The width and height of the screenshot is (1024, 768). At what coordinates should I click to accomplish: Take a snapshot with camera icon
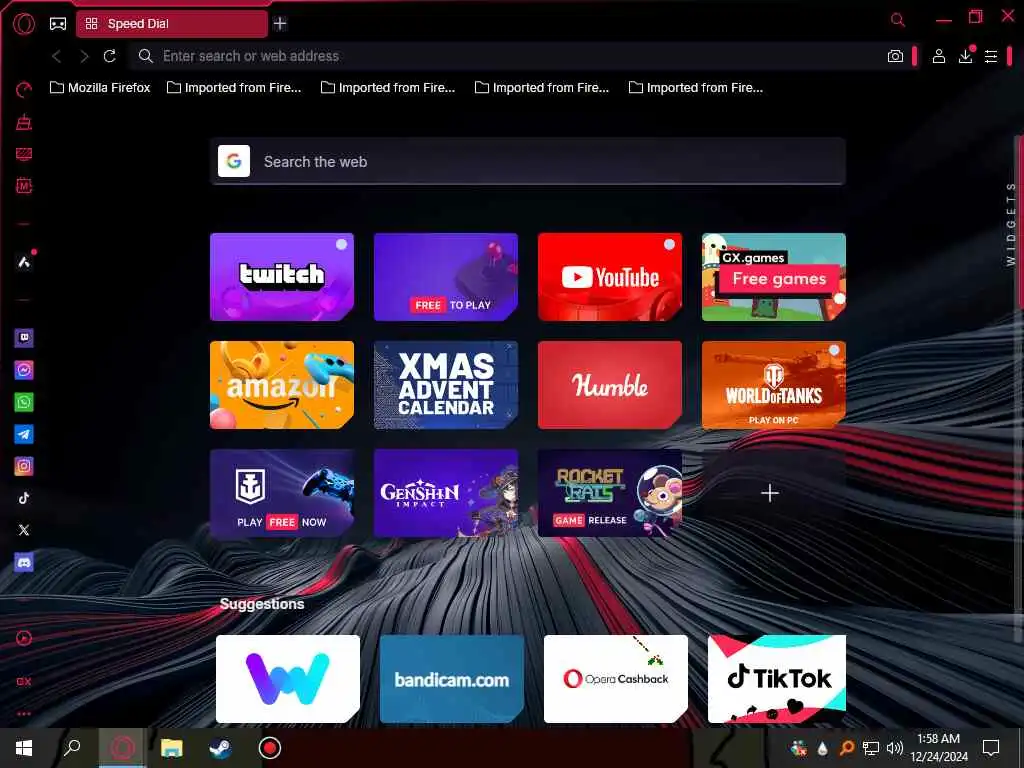click(x=895, y=57)
